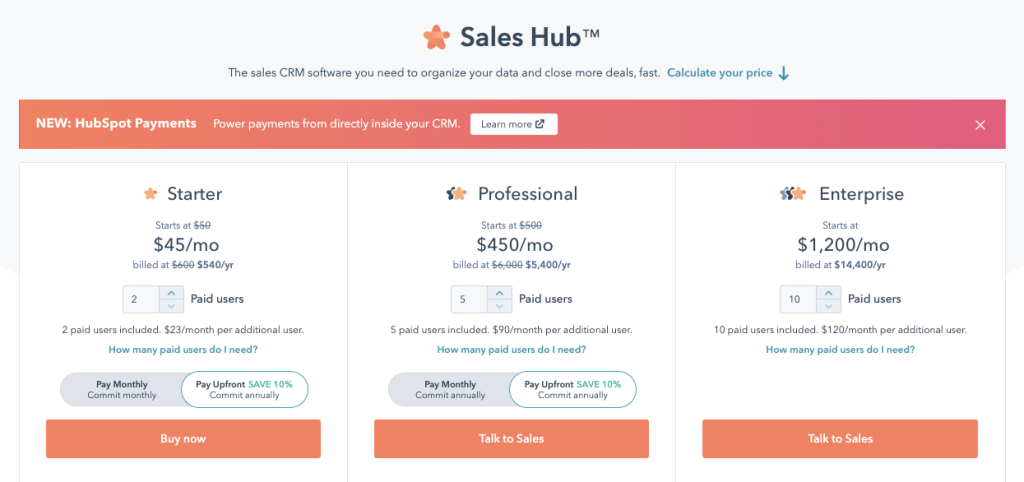Switch Professional plan to Pay Monthly

point(450,390)
